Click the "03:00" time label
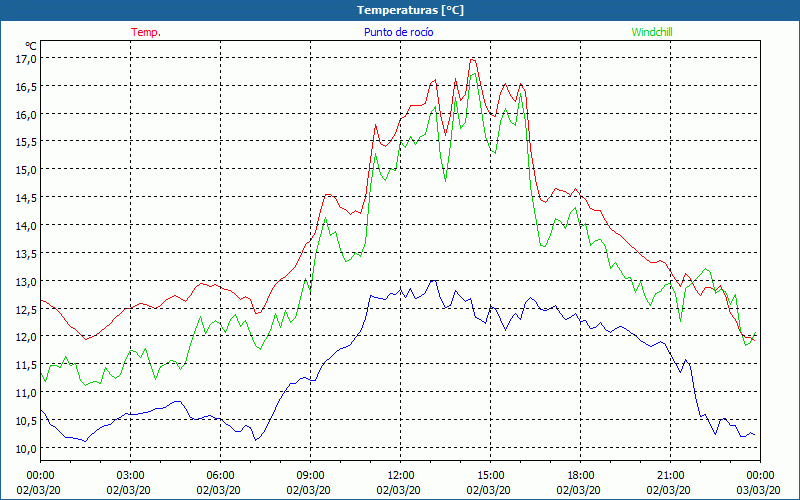Image resolution: width=800 pixels, height=500 pixels. coord(131,476)
